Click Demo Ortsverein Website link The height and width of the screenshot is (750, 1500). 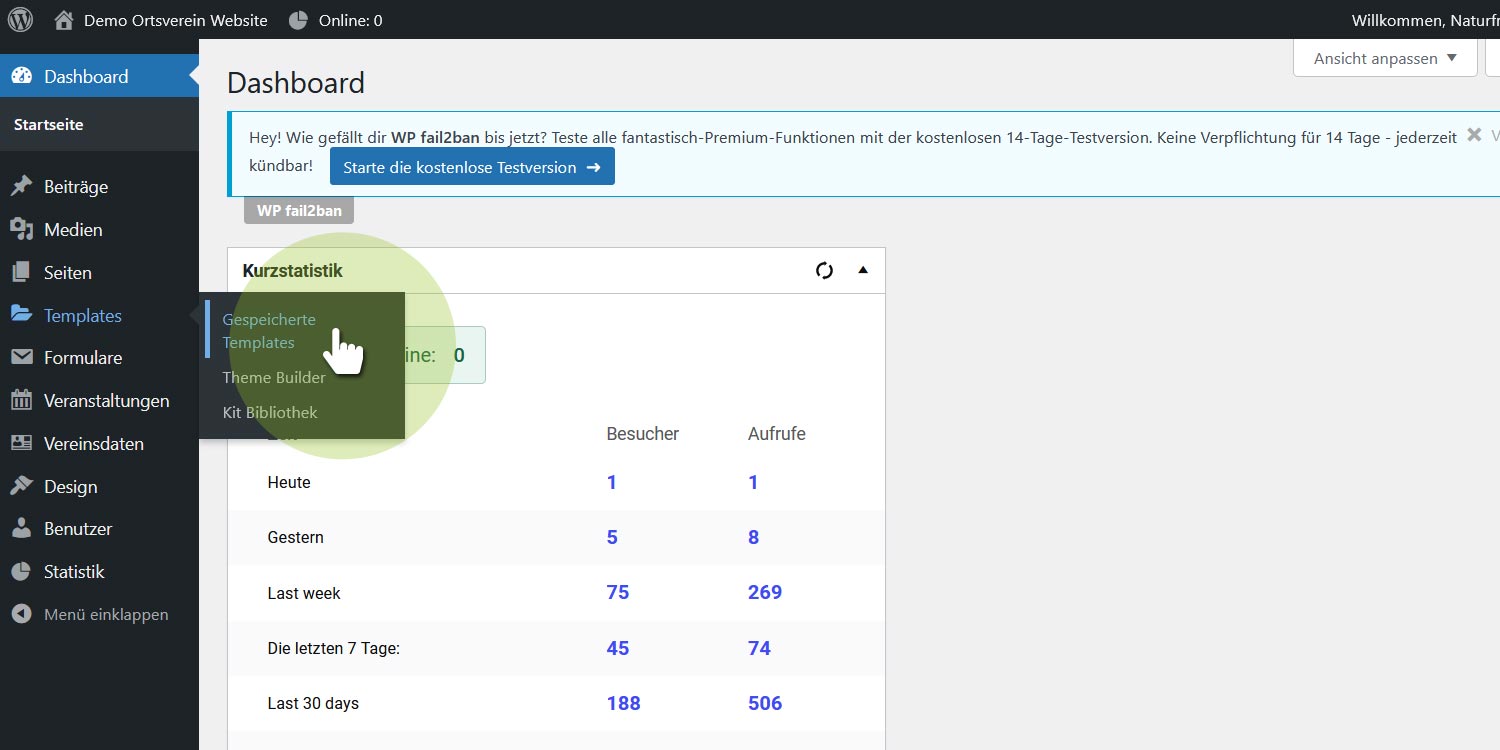[176, 20]
